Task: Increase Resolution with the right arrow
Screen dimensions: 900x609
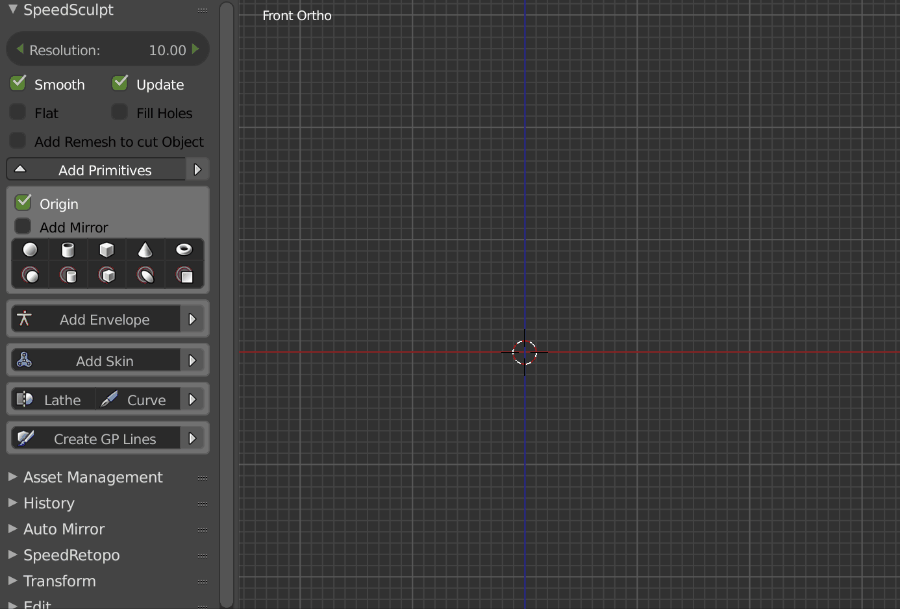Action: point(196,49)
